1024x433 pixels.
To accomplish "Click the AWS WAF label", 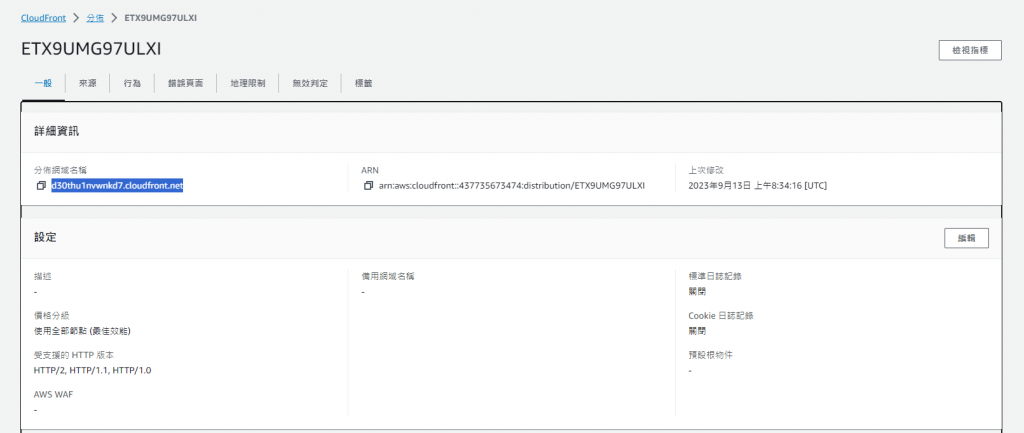I will [54, 394].
